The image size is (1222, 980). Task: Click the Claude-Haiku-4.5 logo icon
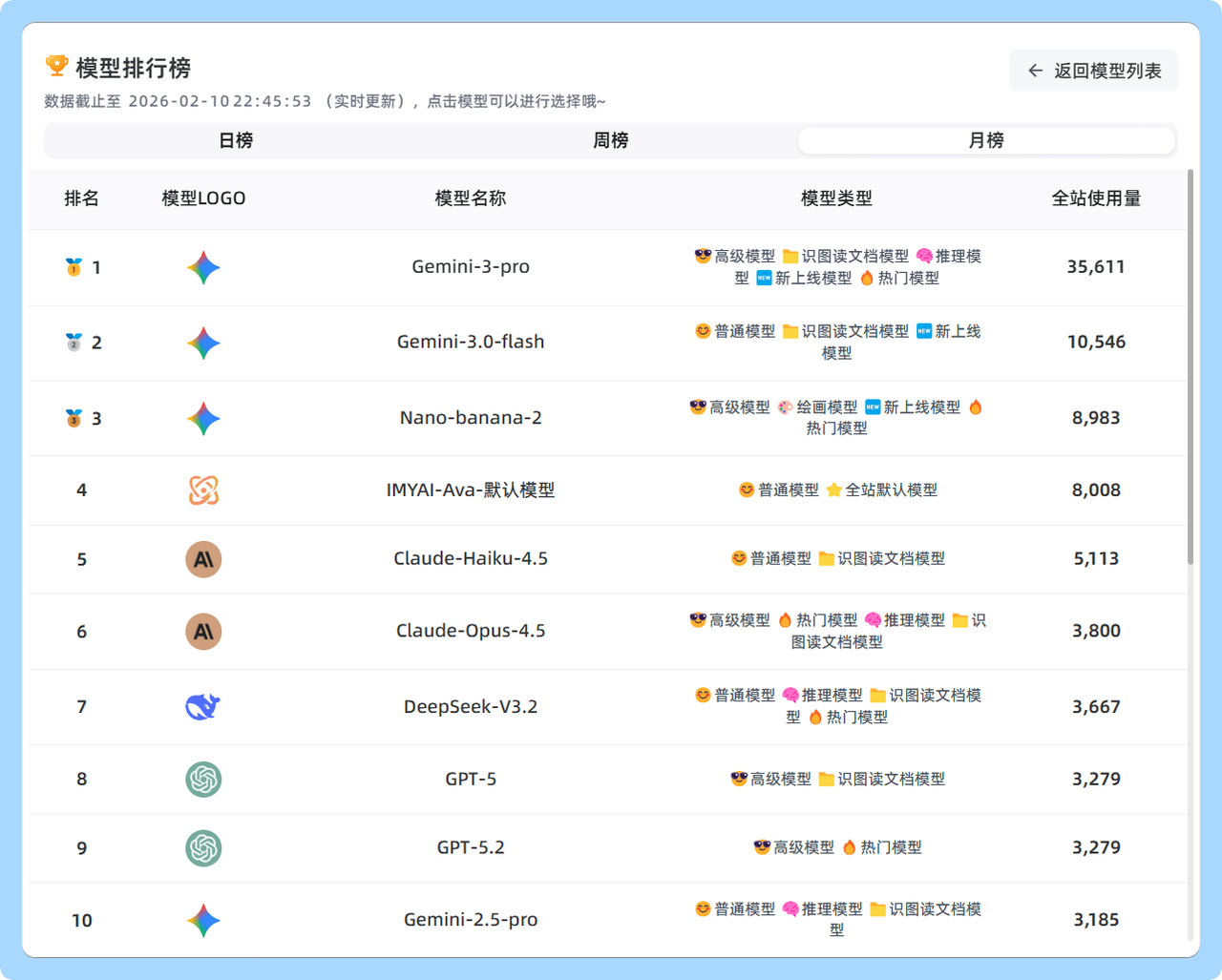203,559
